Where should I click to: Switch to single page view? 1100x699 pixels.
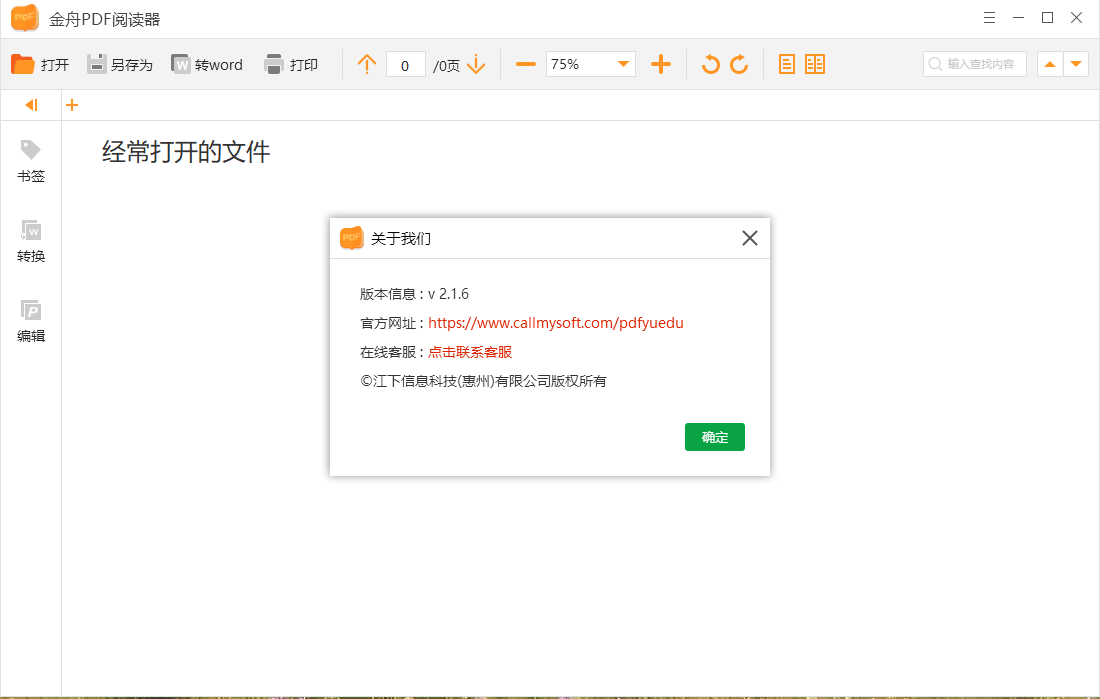point(787,65)
